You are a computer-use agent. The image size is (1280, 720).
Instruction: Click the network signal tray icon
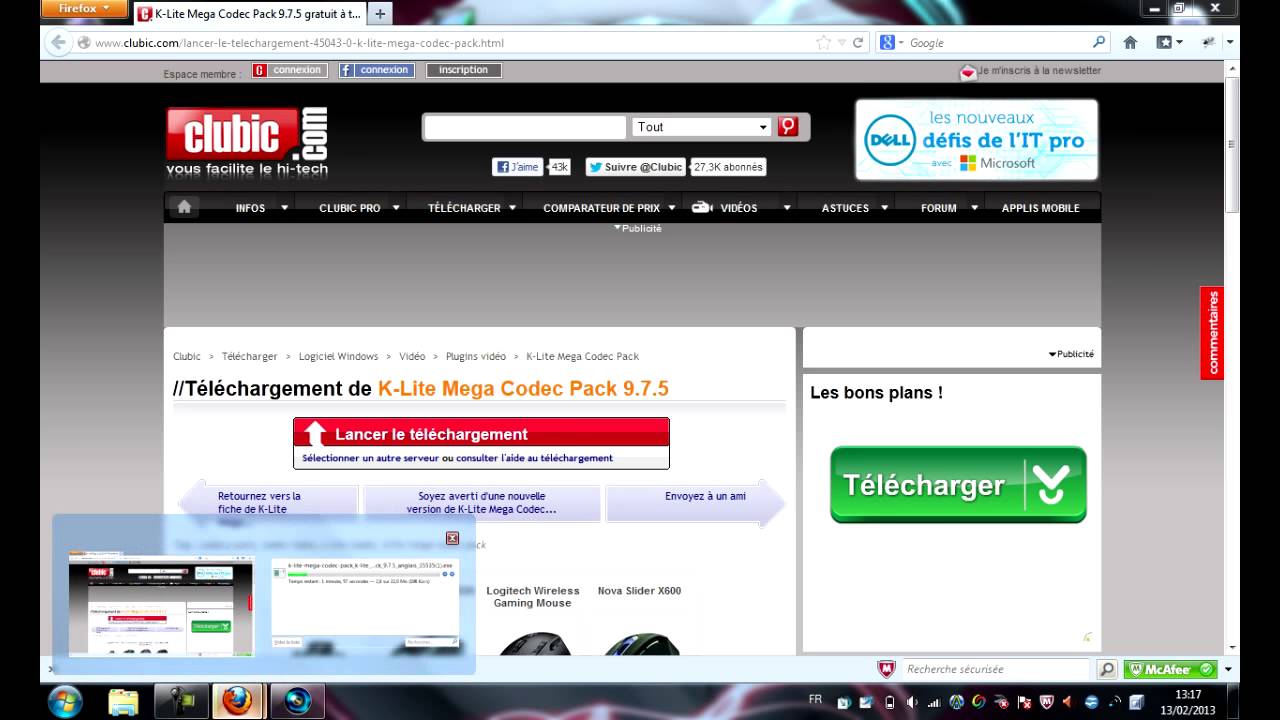tap(933, 702)
